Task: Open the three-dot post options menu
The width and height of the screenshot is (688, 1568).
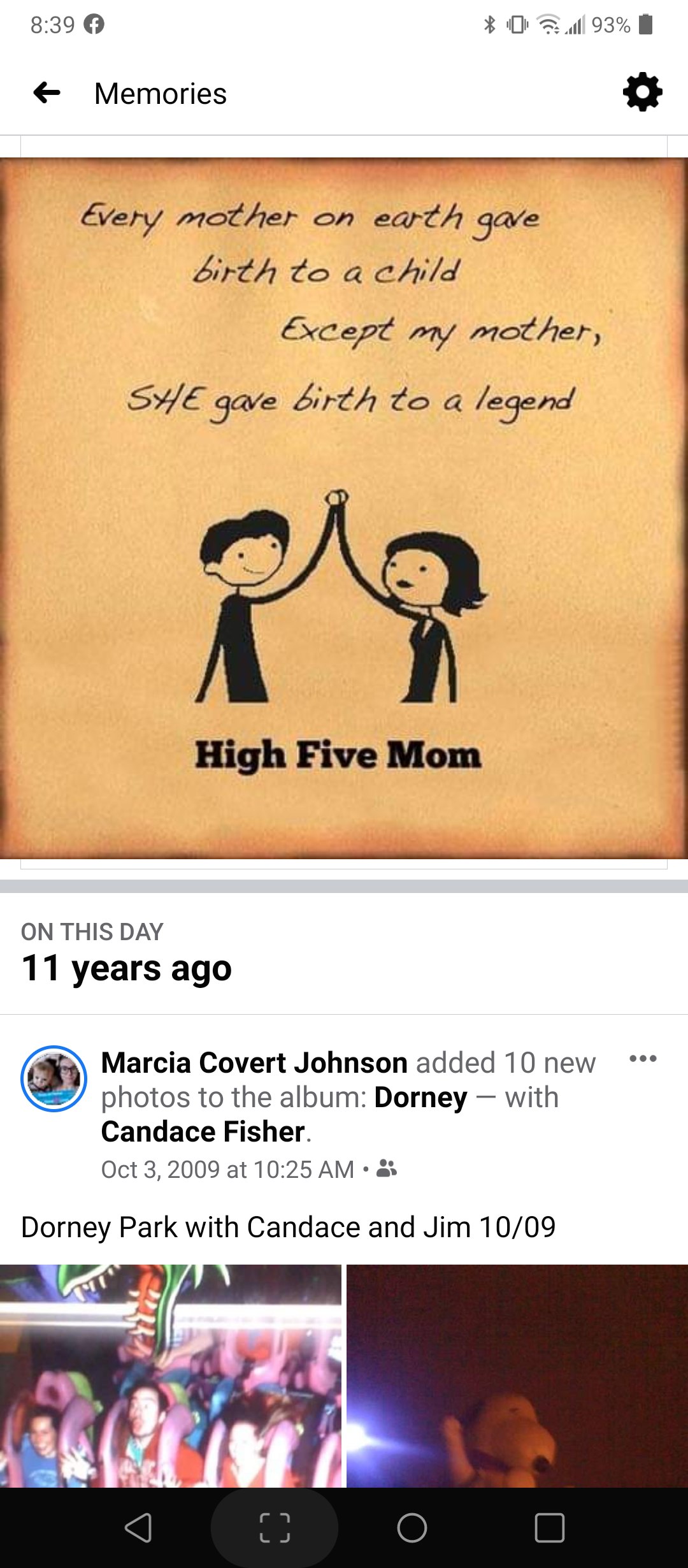Action: coord(643,1059)
